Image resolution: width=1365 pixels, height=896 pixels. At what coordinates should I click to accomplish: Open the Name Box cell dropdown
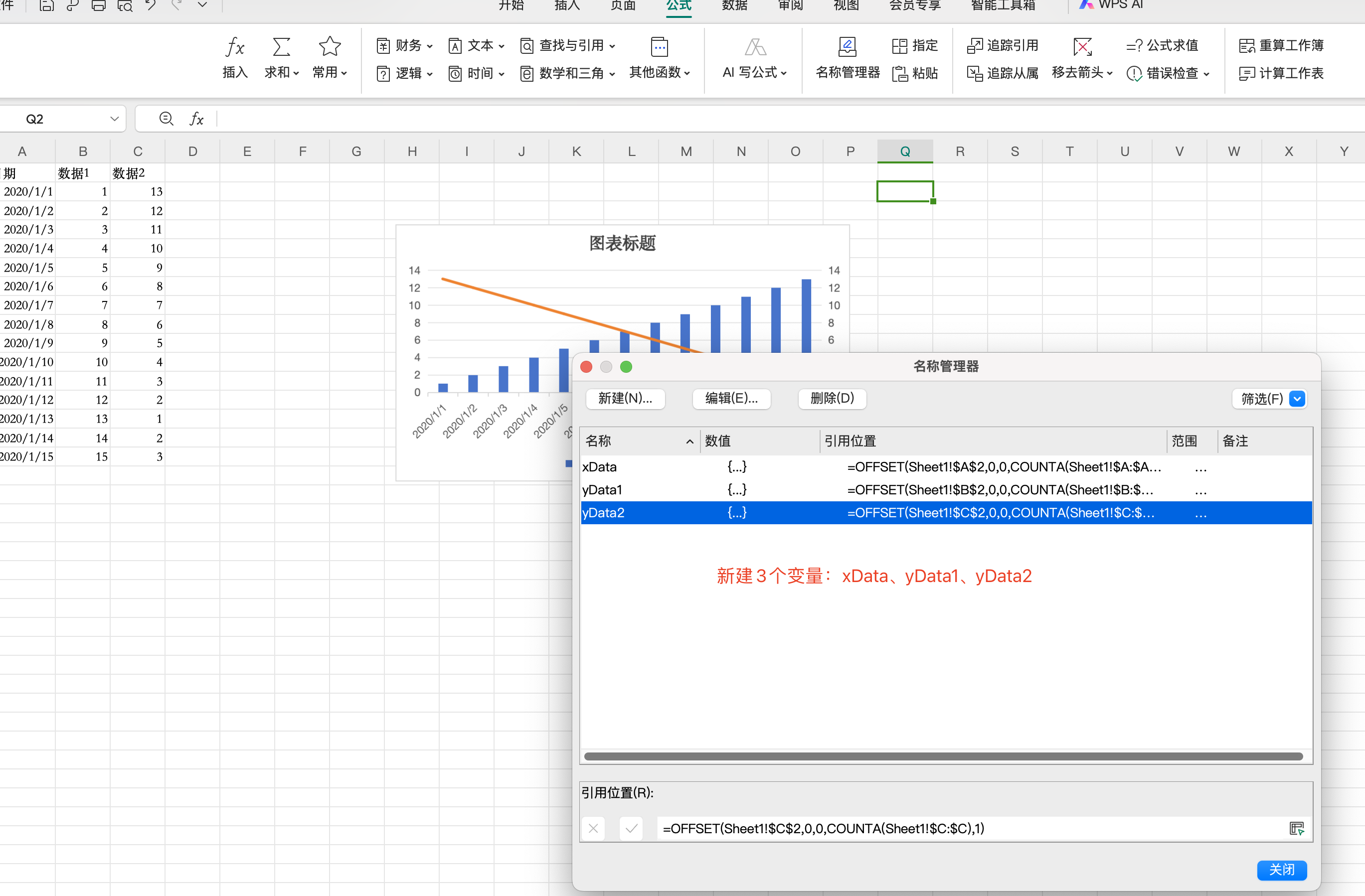[x=114, y=119]
